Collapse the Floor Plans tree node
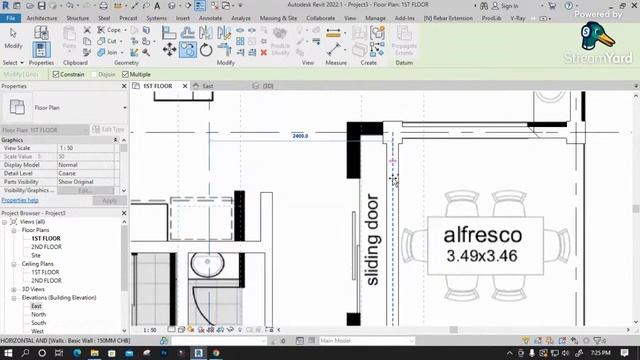Image resolution: width=640 pixels, height=360 pixels. (x=13, y=230)
